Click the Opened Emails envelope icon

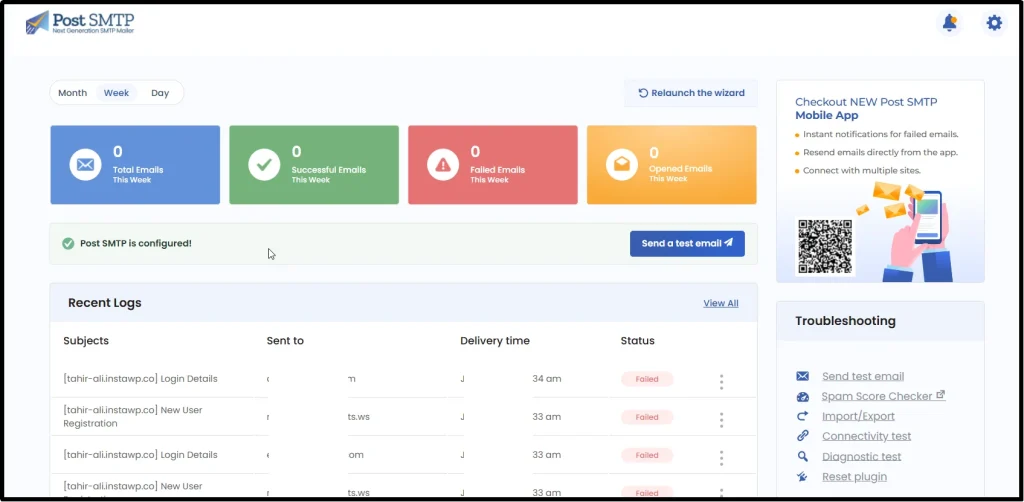point(622,165)
